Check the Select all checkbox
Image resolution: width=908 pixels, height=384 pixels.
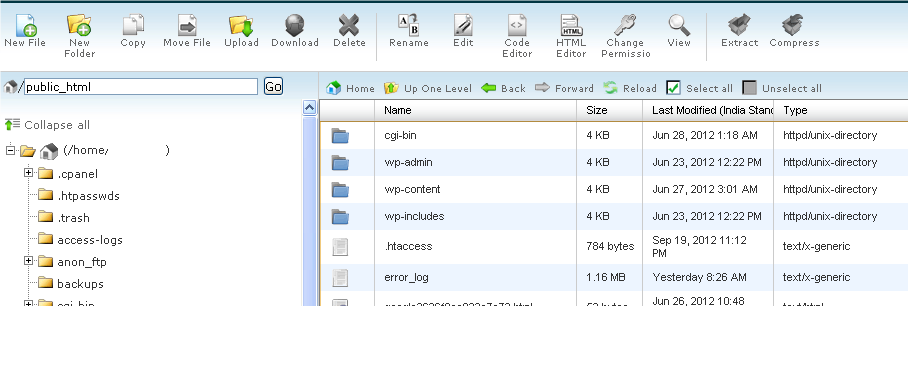click(x=673, y=88)
